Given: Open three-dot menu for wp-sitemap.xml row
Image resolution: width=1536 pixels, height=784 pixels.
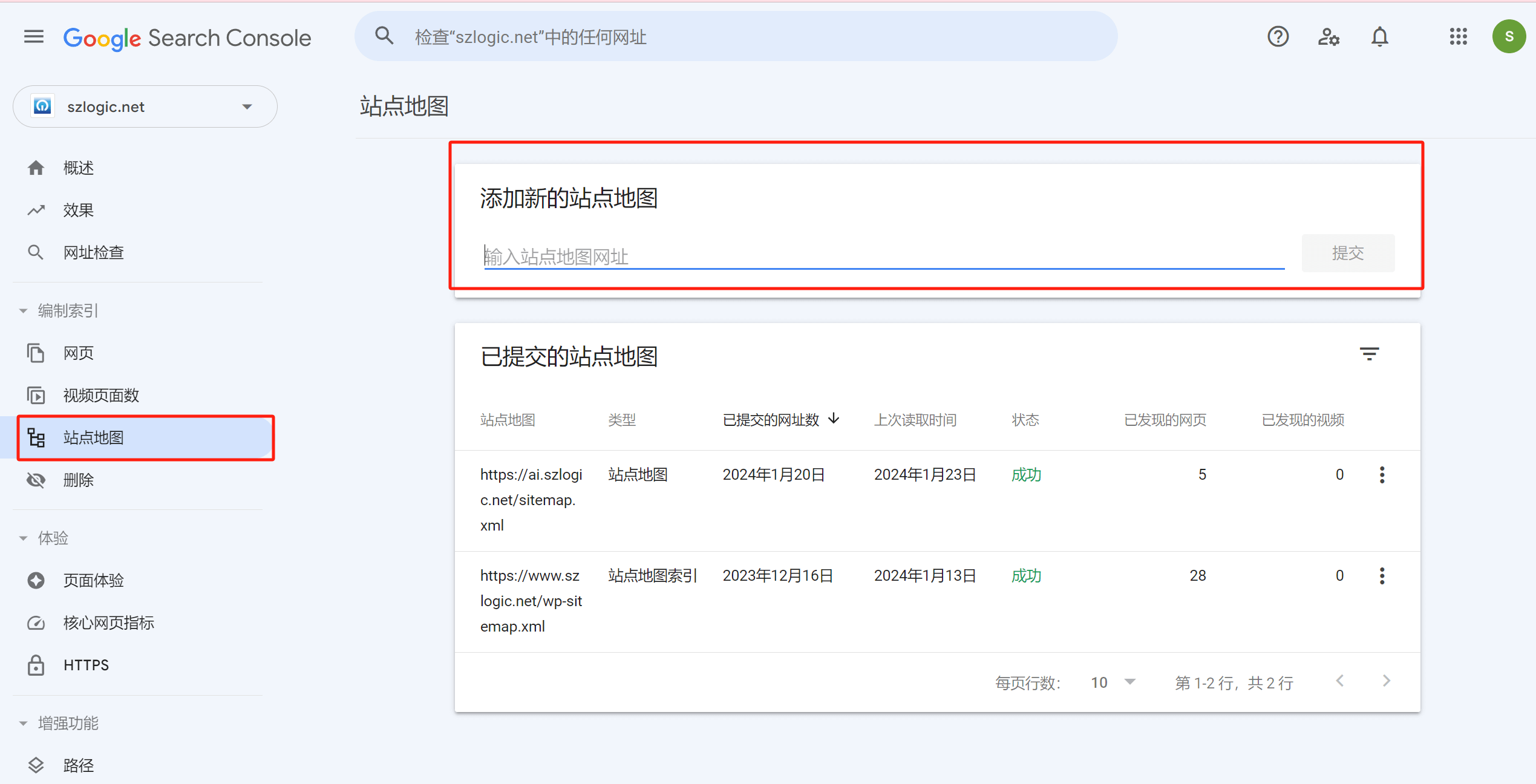Looking at the screenshot, I should tap(1382, 575).
